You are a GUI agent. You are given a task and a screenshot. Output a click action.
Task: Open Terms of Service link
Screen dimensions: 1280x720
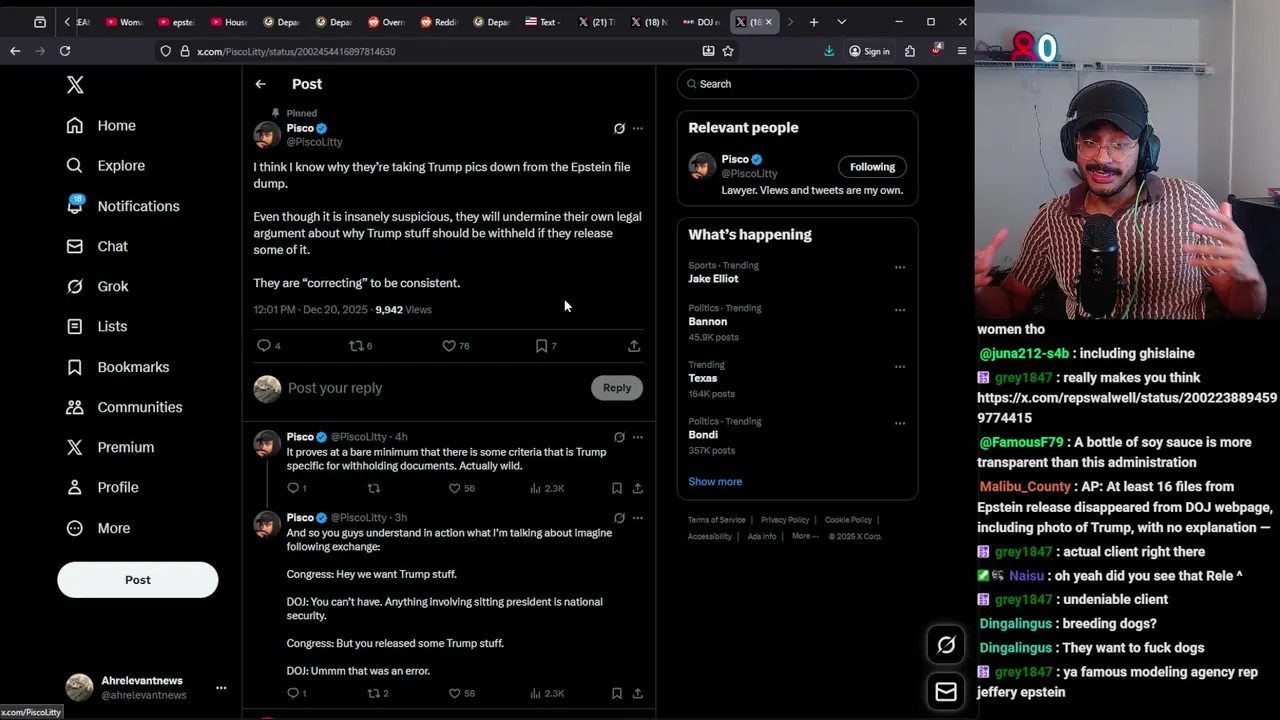click(717, 520)
